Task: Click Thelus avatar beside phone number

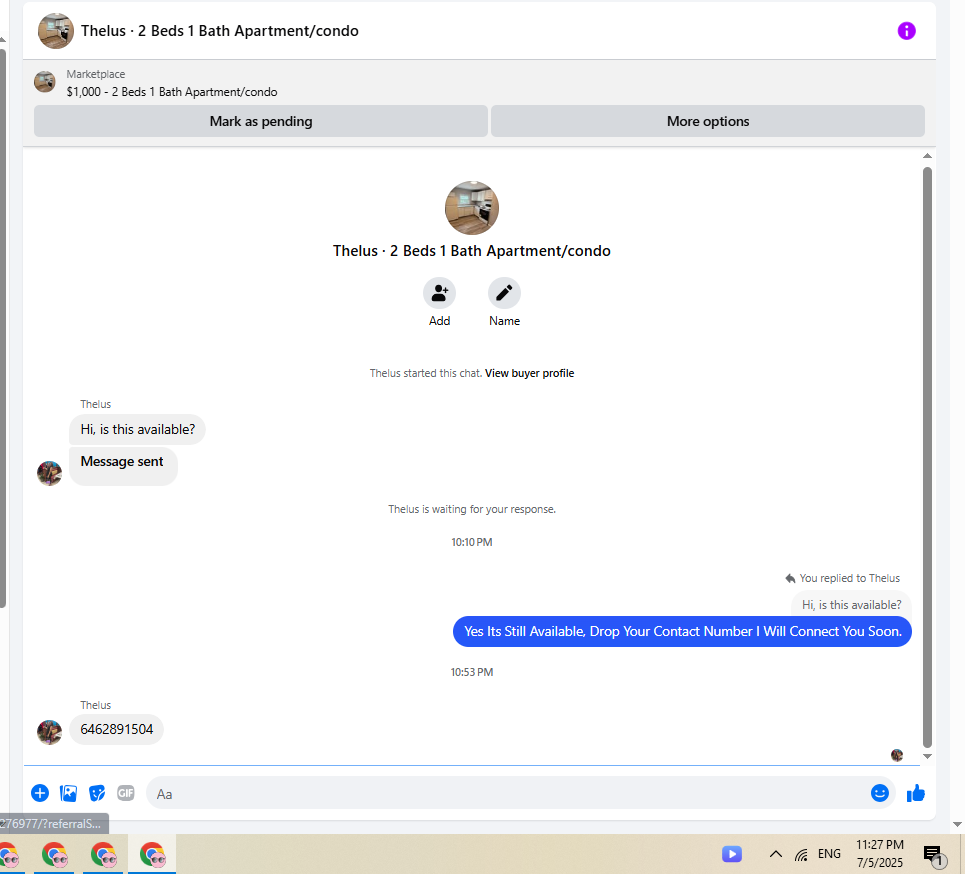Action: pyautogui.click(x=49, y=732)
